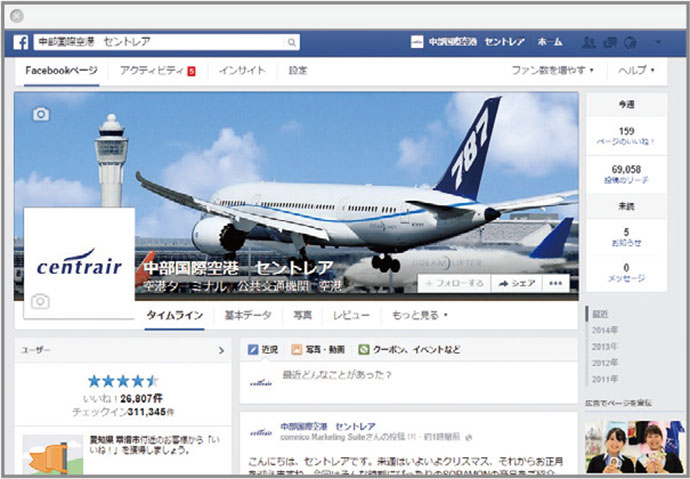Click the centrair profile picture
Image resolution: width=690 pixels, height=479 pixels.
tap(79, 263)
